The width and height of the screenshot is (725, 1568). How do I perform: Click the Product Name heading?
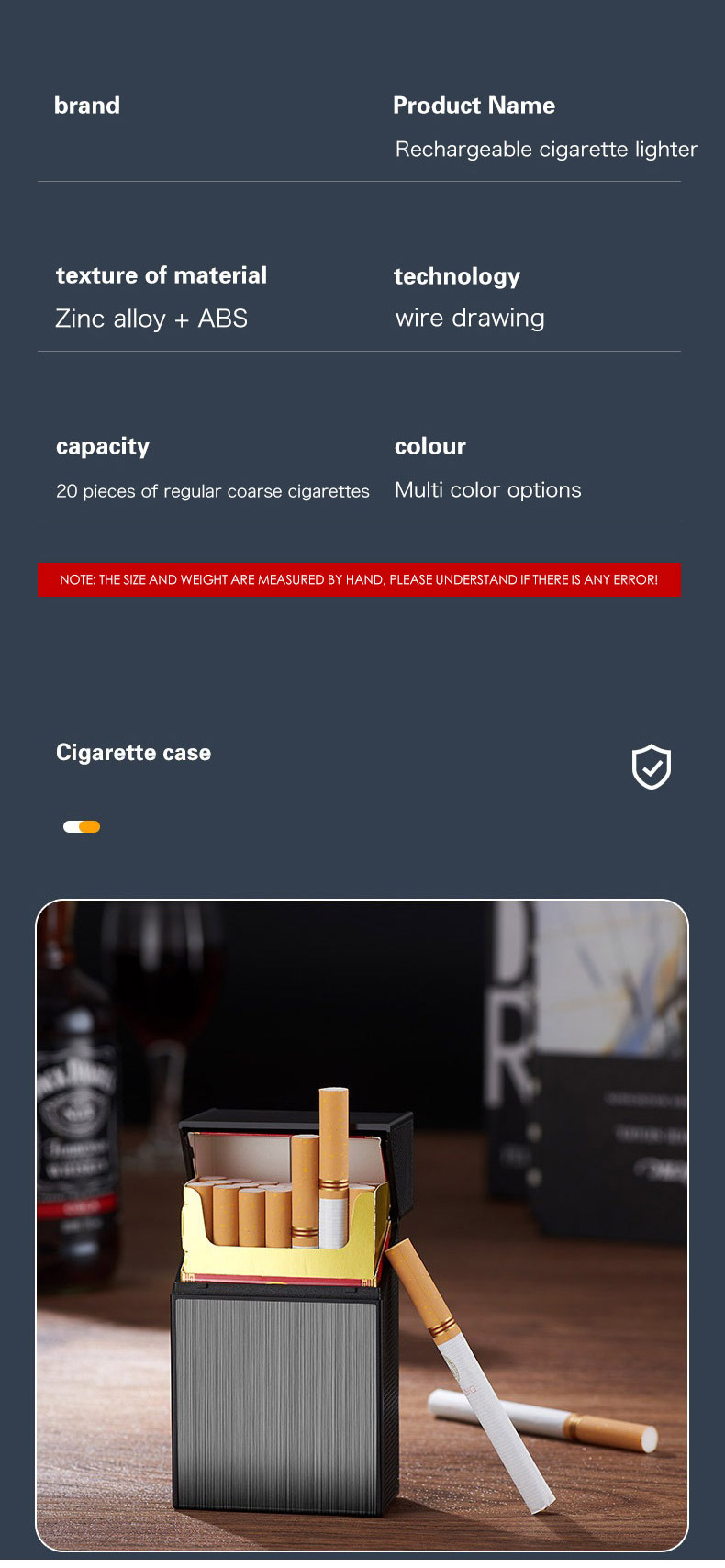474,106
